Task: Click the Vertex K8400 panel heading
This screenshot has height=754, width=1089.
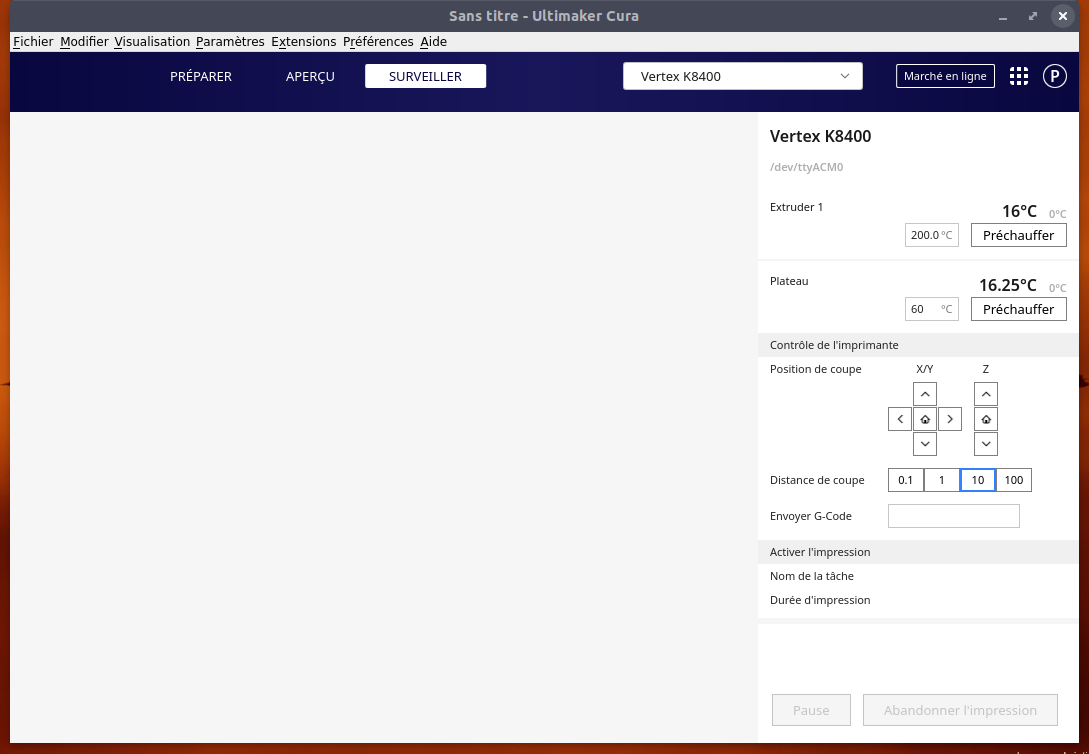Action: click(x=820, y=136)
